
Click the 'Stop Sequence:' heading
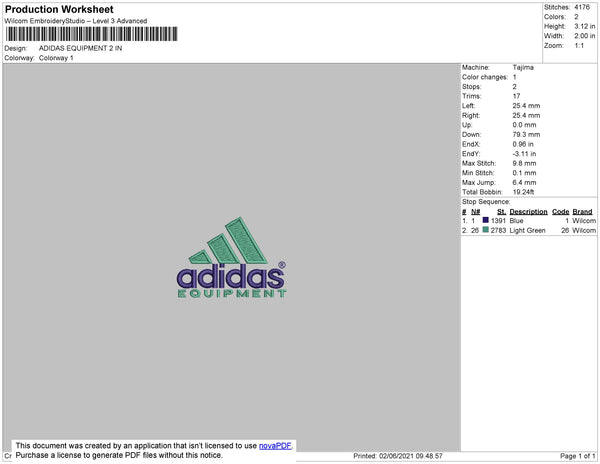point(486,202)
